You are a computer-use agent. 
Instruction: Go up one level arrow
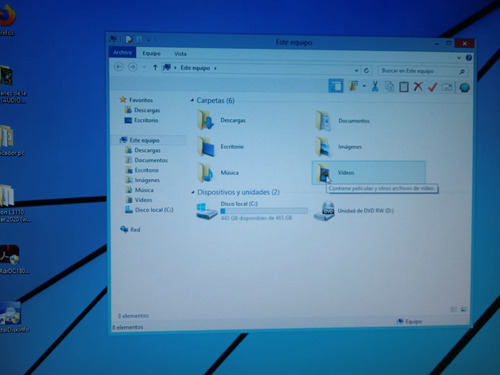click(x=155, y=67)
